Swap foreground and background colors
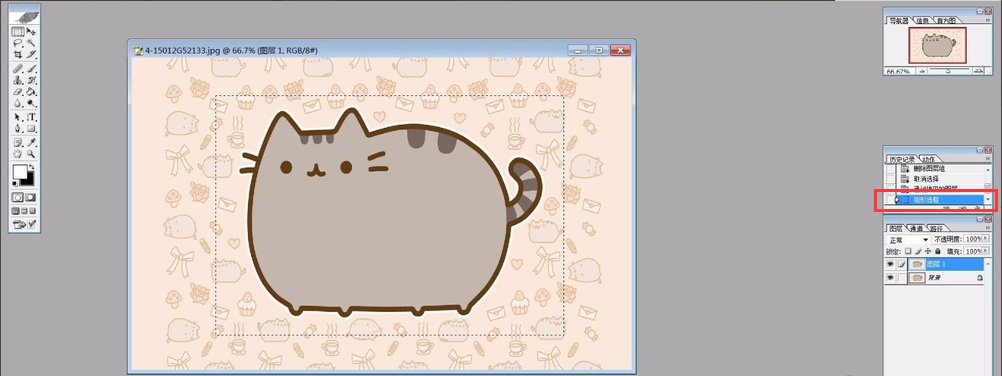The width and height of the screenshot is (1002, 376). point(32,168)
